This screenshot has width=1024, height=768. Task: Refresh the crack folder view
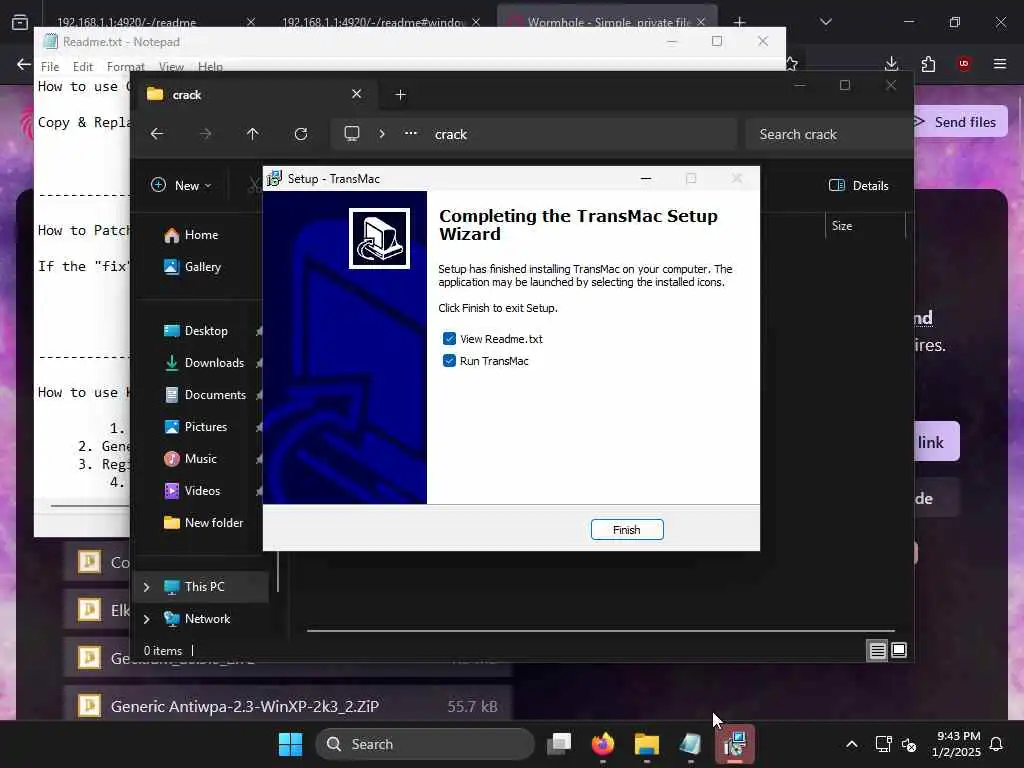tap(300, 134)
